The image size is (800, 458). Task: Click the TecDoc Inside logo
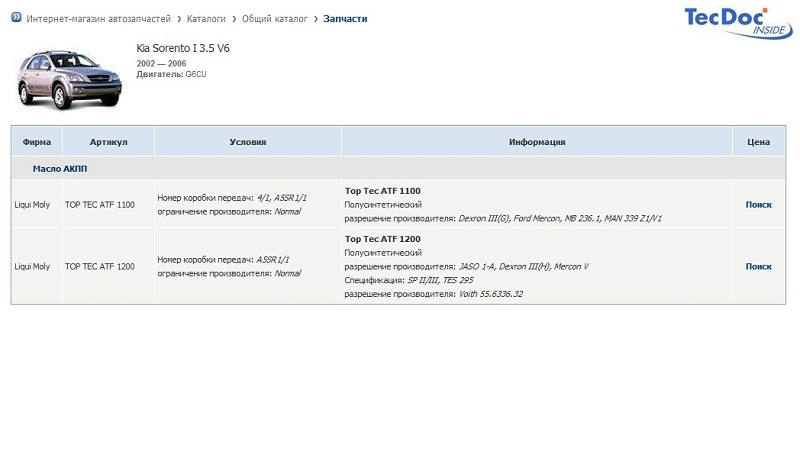click(737, 23)
